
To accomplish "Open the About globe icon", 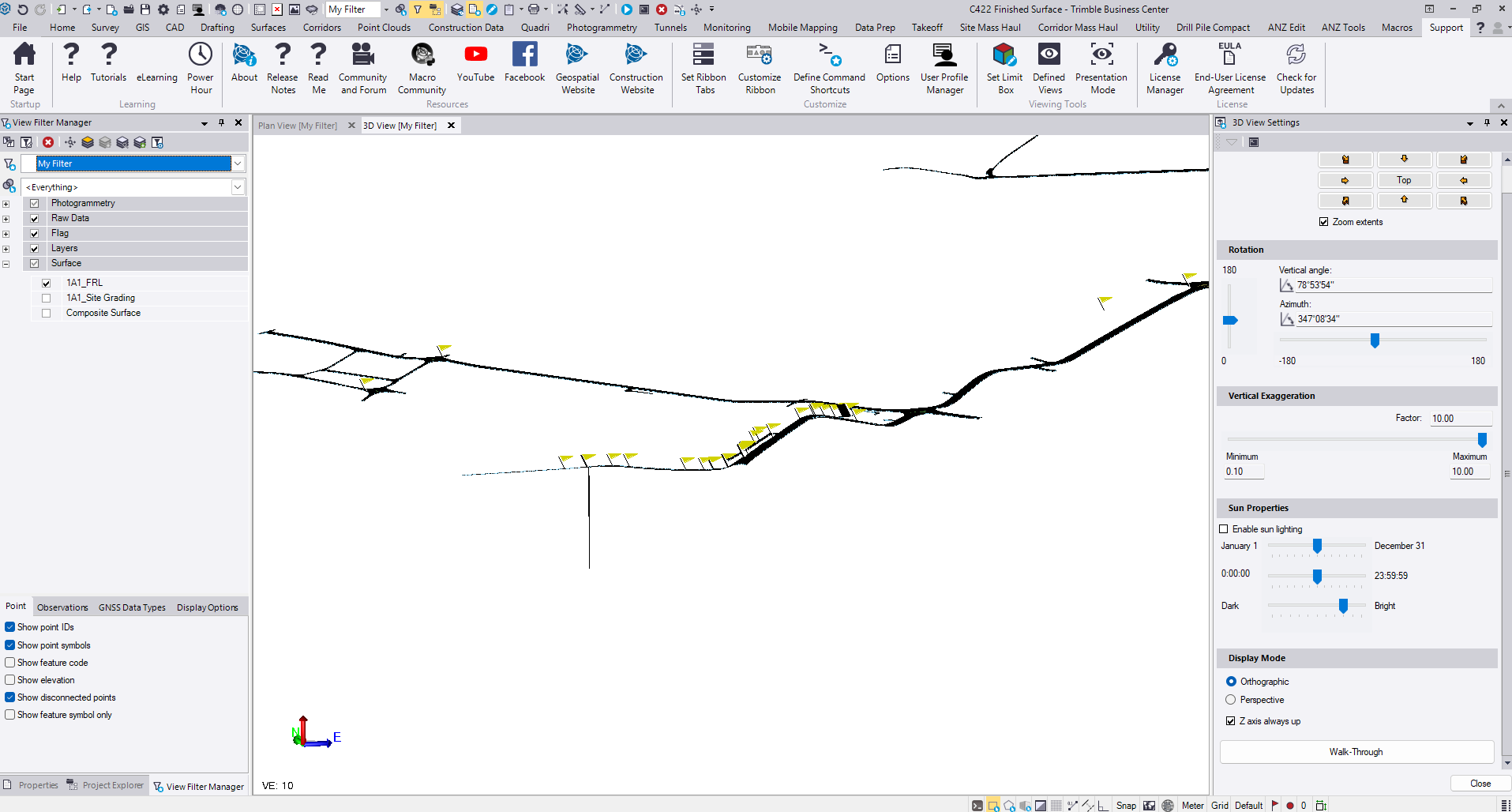I will (x=244, y=62).
